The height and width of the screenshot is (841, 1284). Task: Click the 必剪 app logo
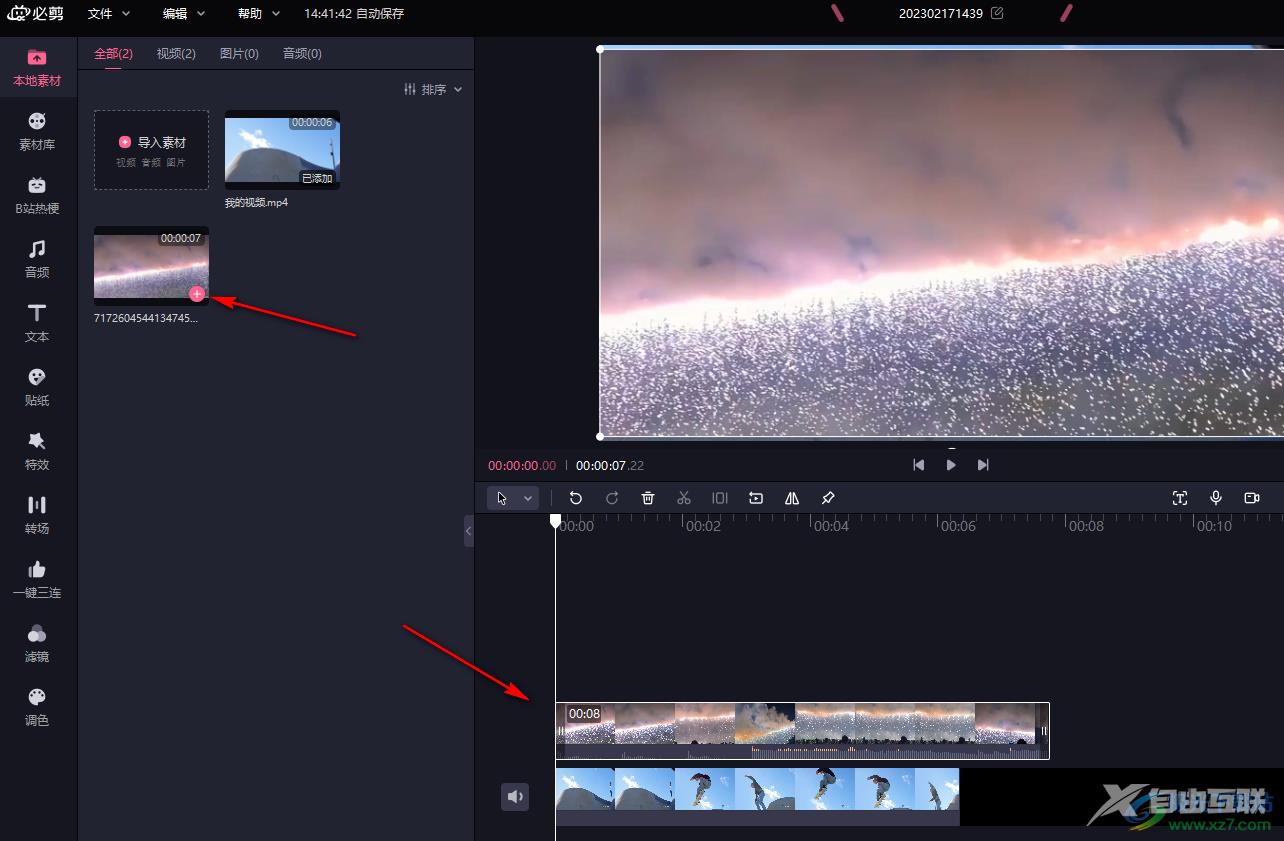coord(35,13)
